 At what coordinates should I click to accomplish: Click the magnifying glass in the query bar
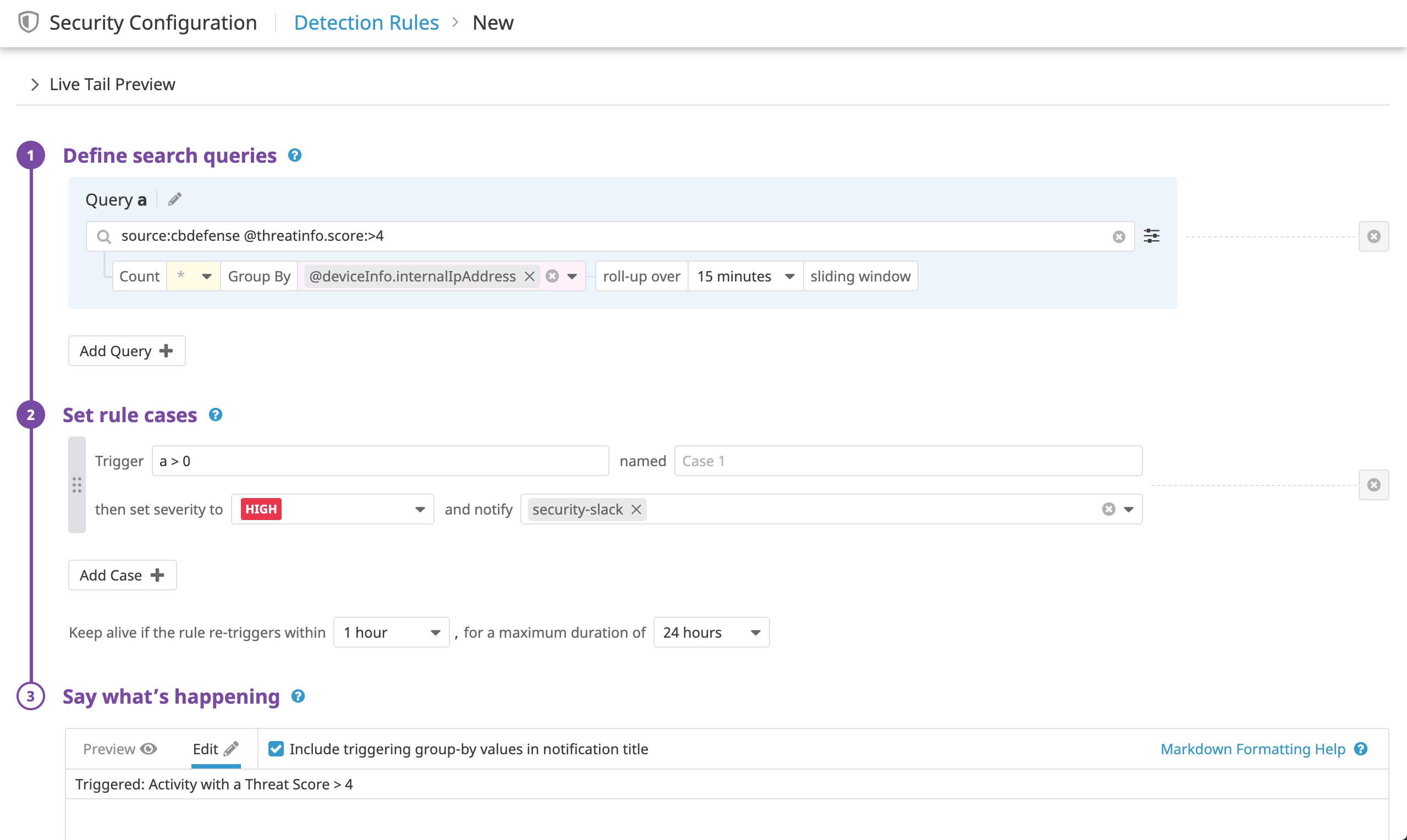point(104,236)
